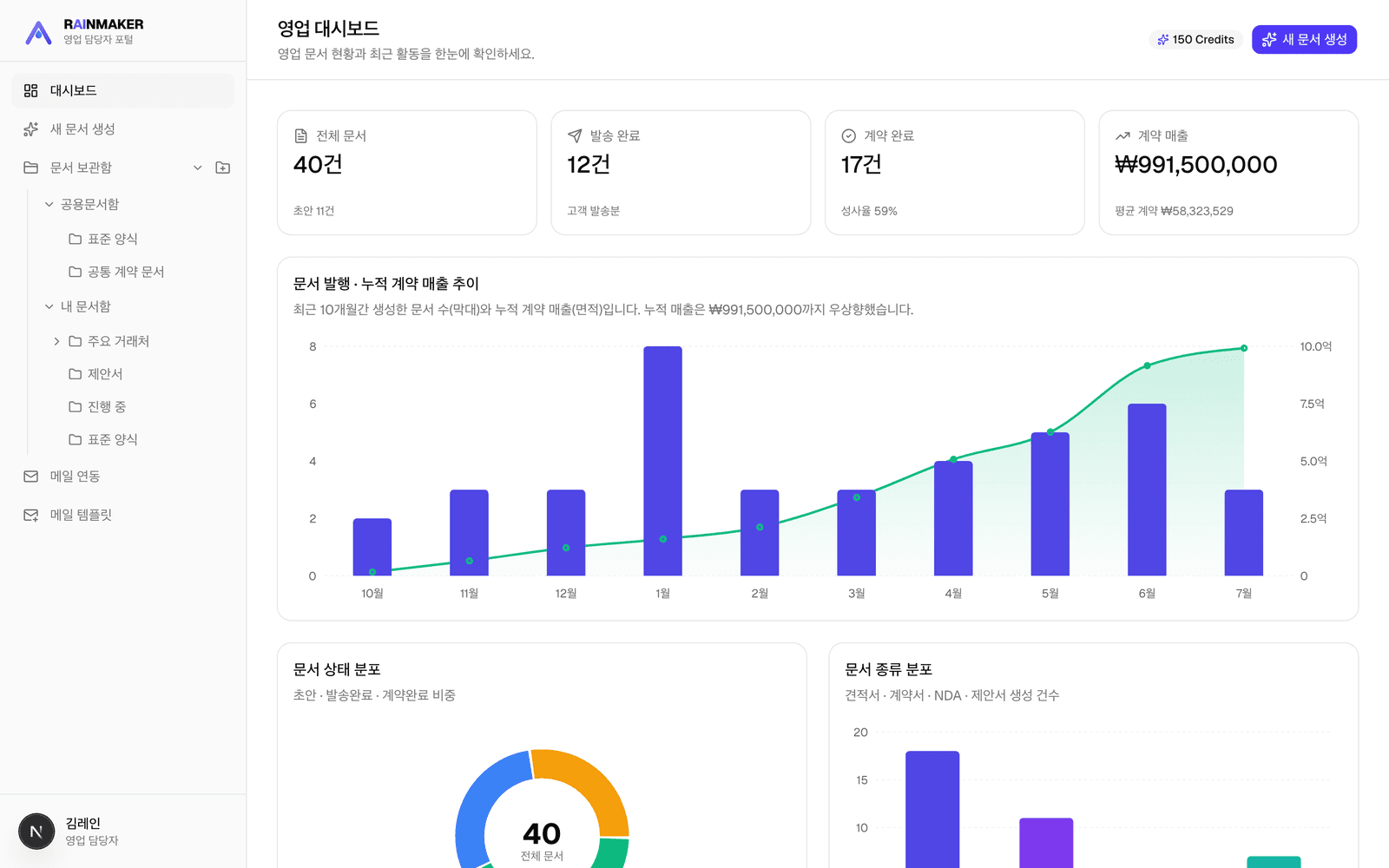
Task: Click the add new folder icon
Action: 223,168
